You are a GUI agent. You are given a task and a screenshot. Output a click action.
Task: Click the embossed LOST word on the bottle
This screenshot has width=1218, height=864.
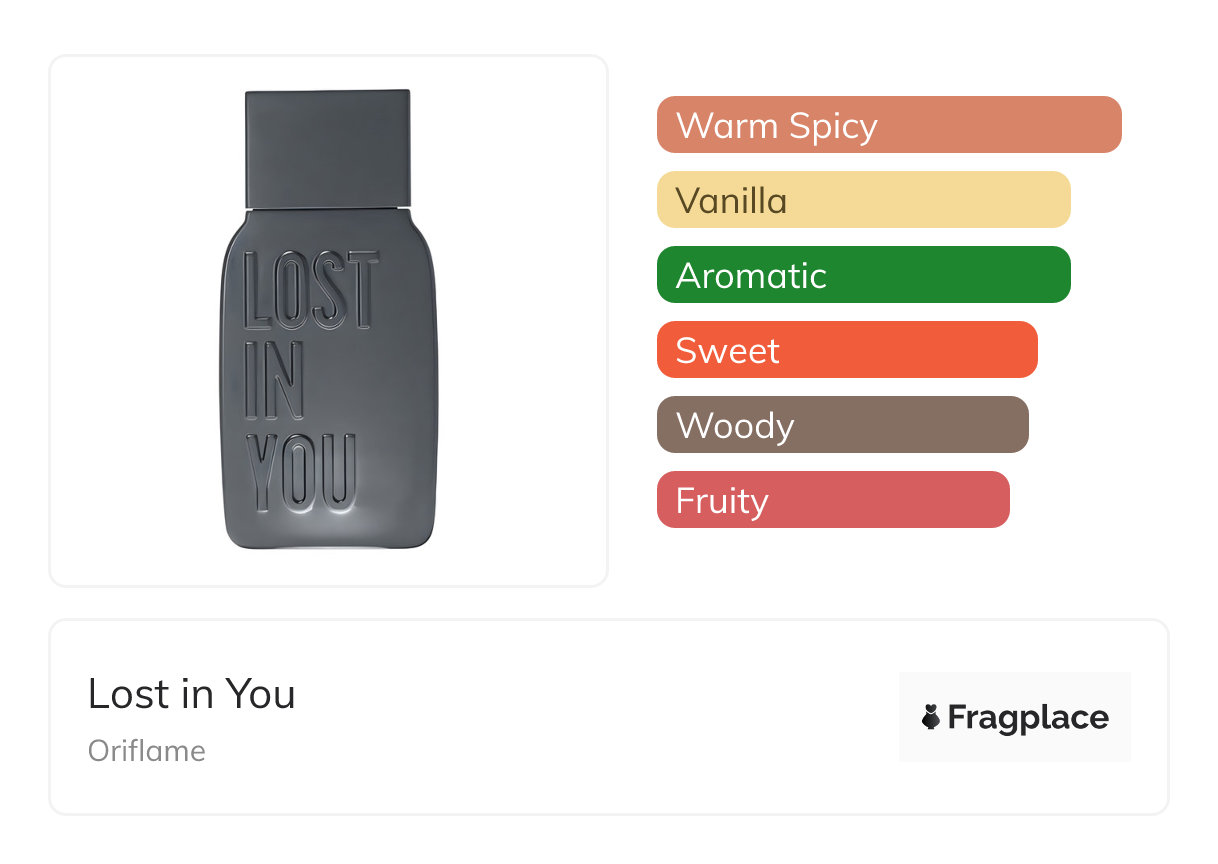point(311,291)
